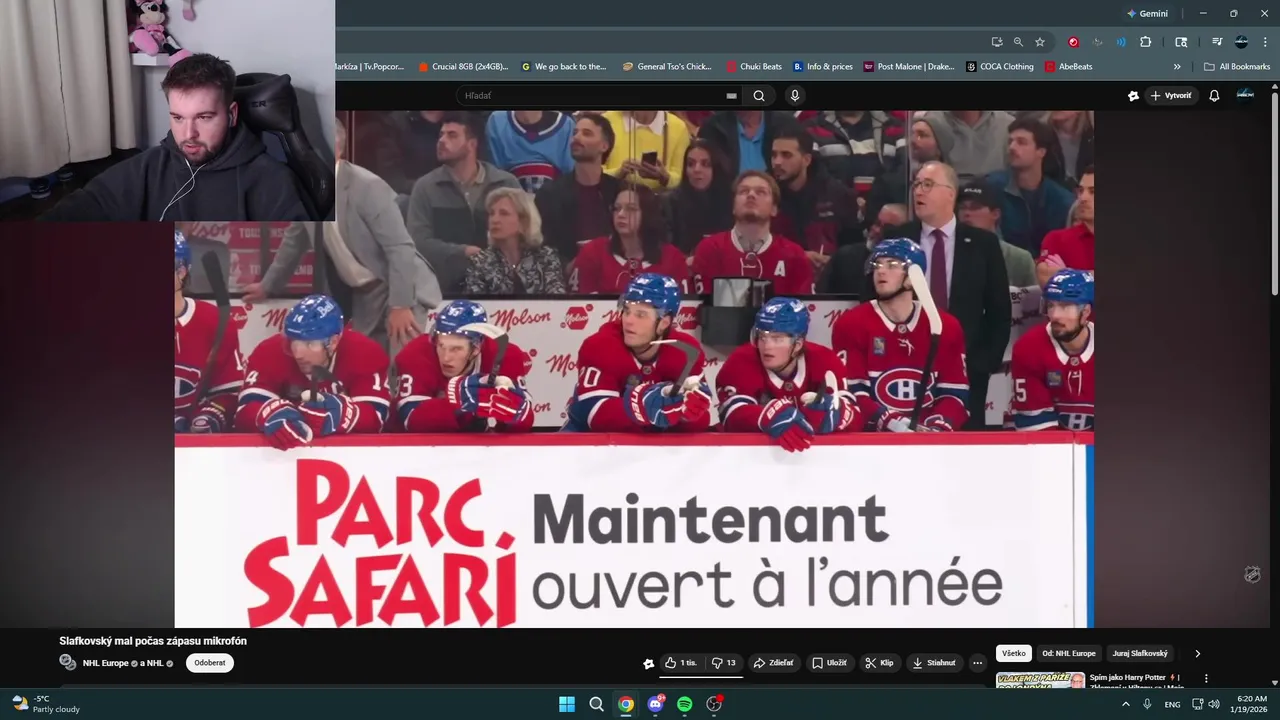Share the video with Zdieľať
Image resolution: width=1280 pixels, height=720 pixels.
tap(773, 663)
